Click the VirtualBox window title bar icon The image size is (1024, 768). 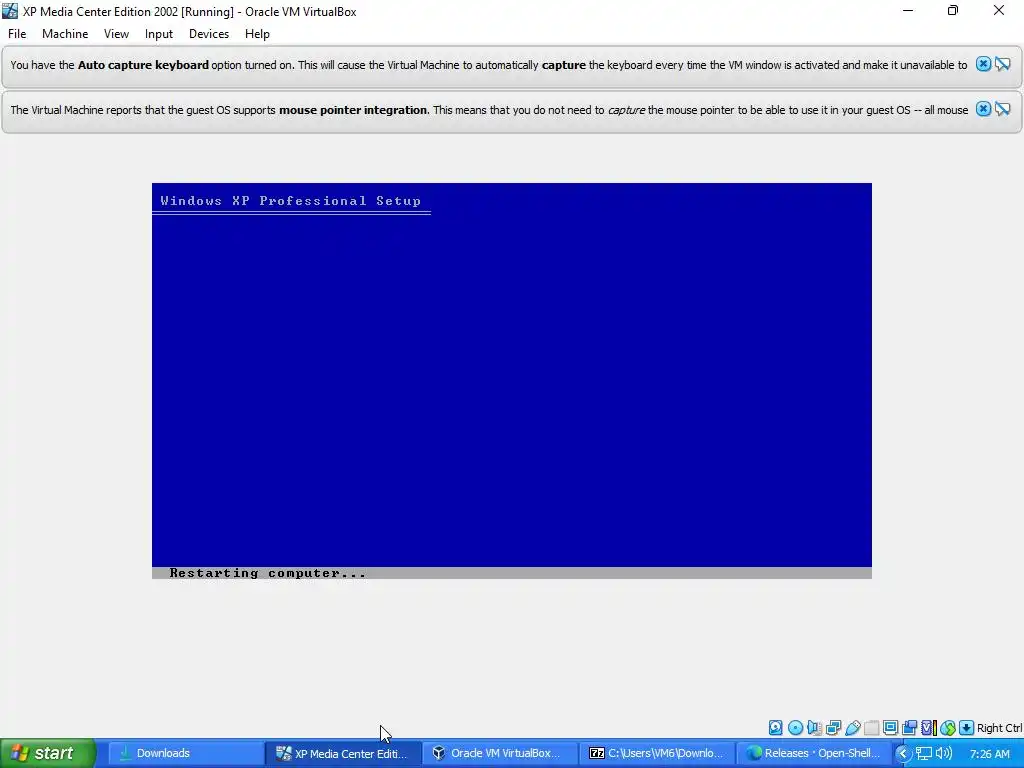point(10,11)
